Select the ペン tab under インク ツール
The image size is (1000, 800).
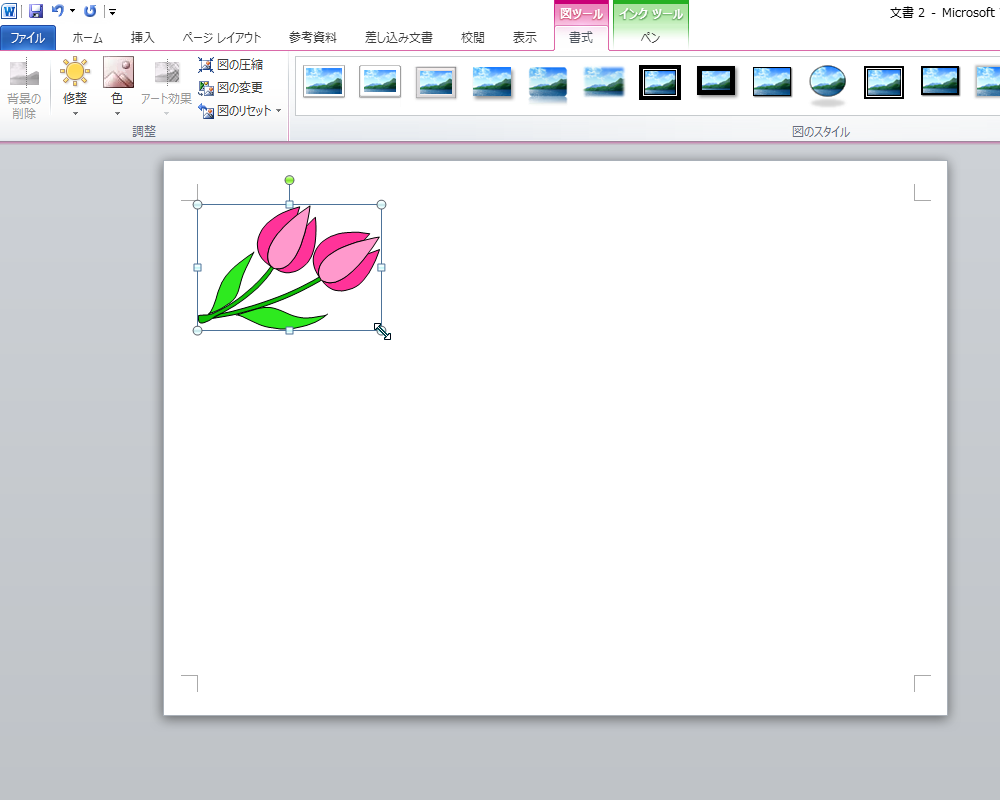[650, 38]
